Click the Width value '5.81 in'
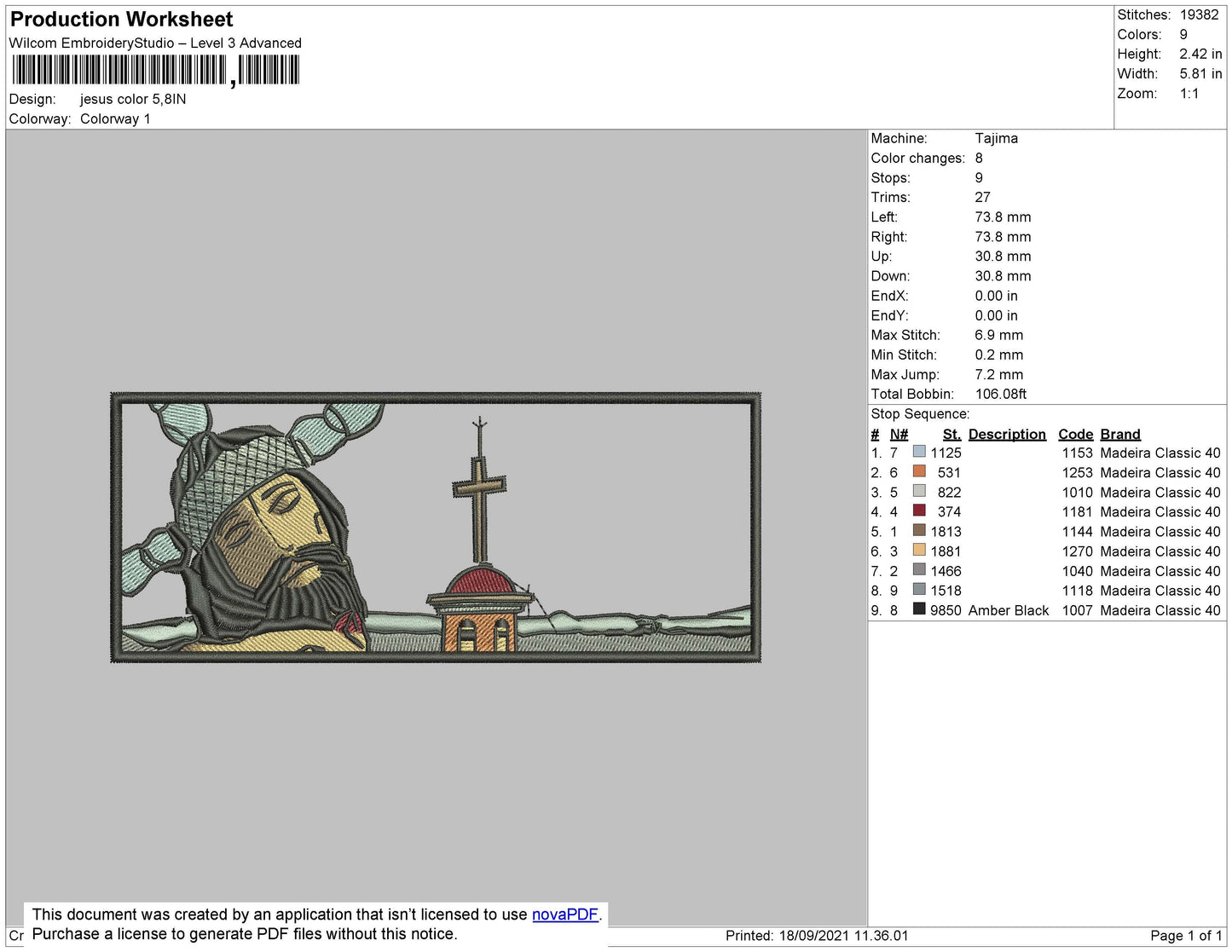 (x=1200, y=74)
